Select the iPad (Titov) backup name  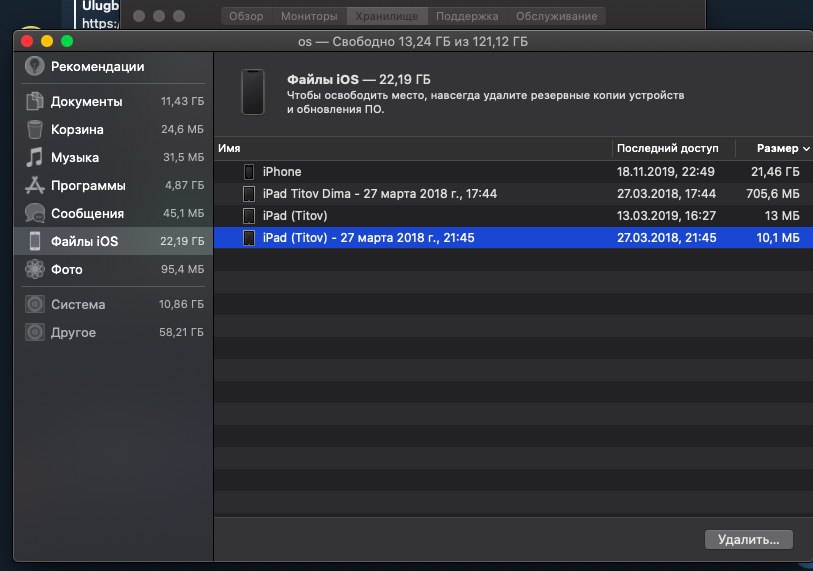pos(295,216)
